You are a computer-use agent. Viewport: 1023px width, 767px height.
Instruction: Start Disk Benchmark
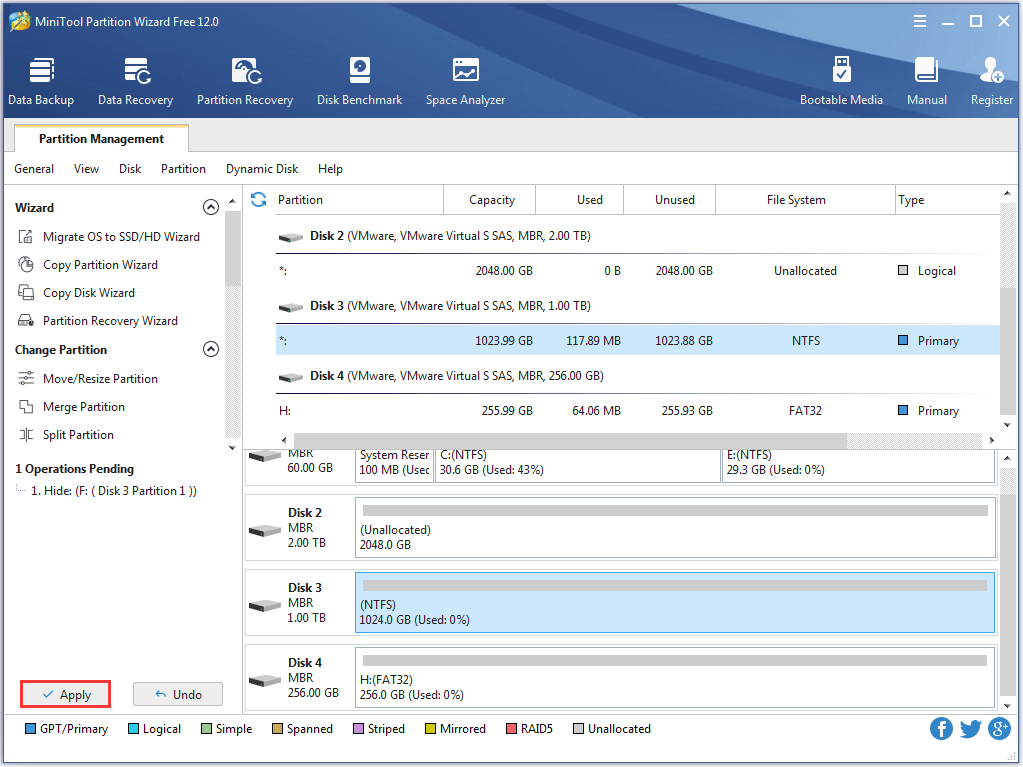tap(359, 81)
